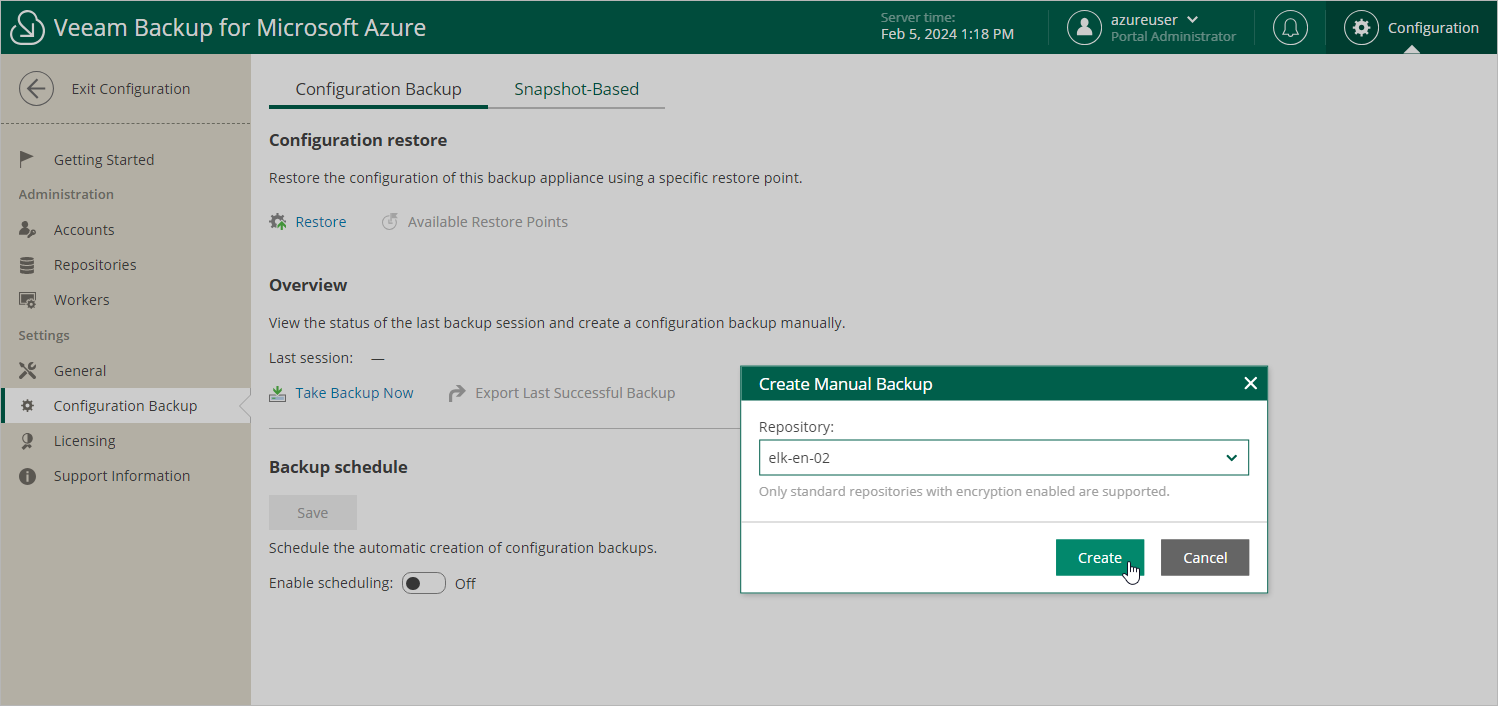Click the Configuration Backup gear icon in sidebar

click(x=28, y=406)
